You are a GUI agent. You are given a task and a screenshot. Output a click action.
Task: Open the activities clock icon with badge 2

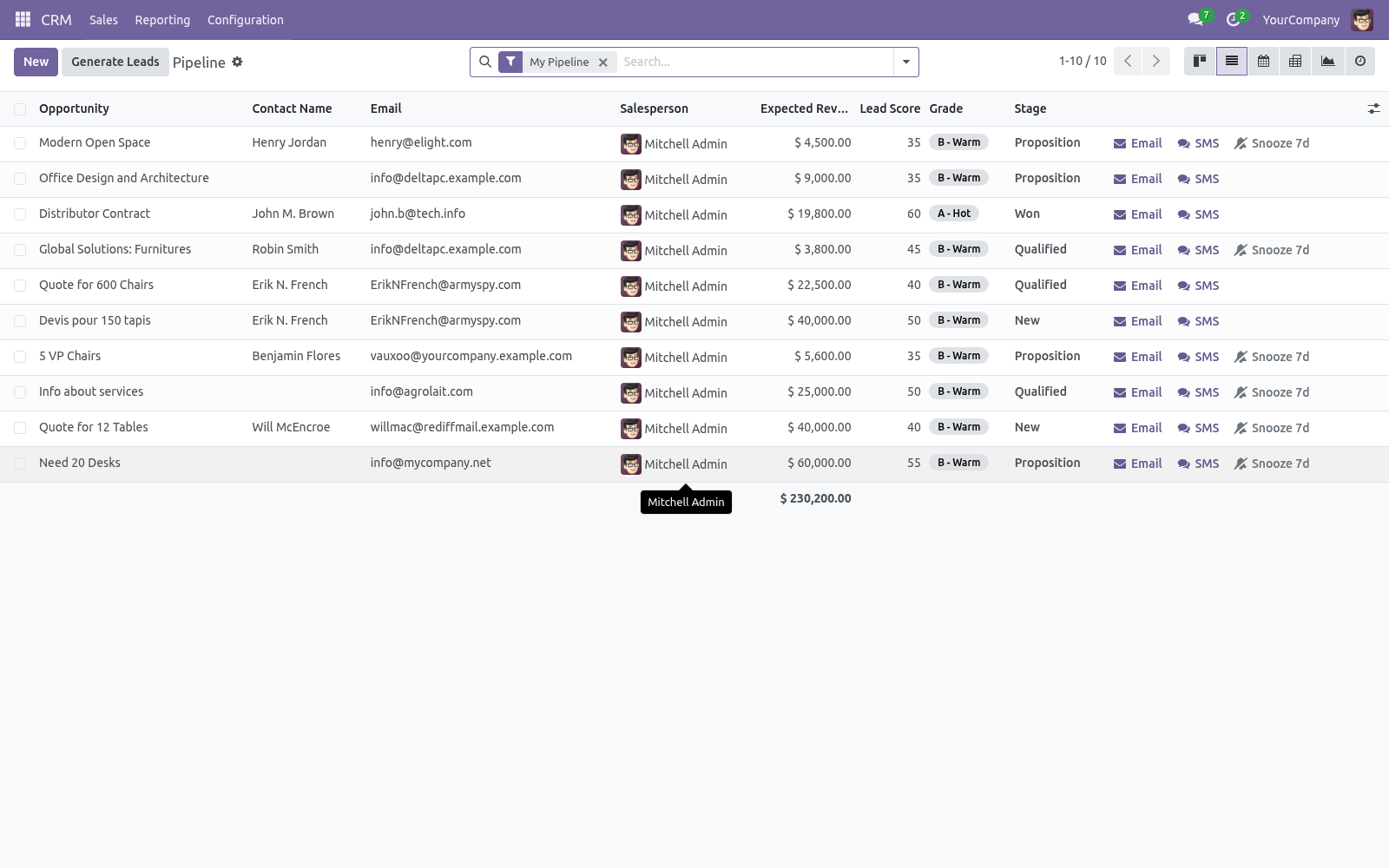(x=1235, y=19)
